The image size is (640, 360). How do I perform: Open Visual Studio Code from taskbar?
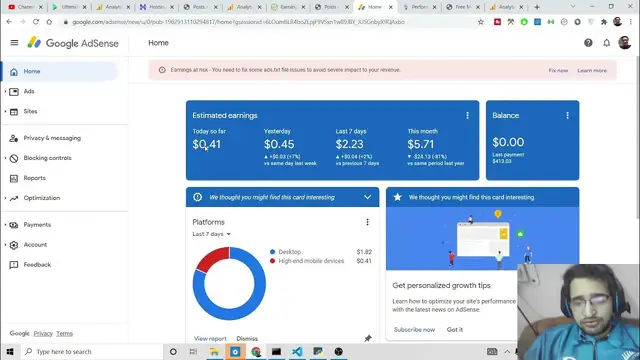coord(297,351)
